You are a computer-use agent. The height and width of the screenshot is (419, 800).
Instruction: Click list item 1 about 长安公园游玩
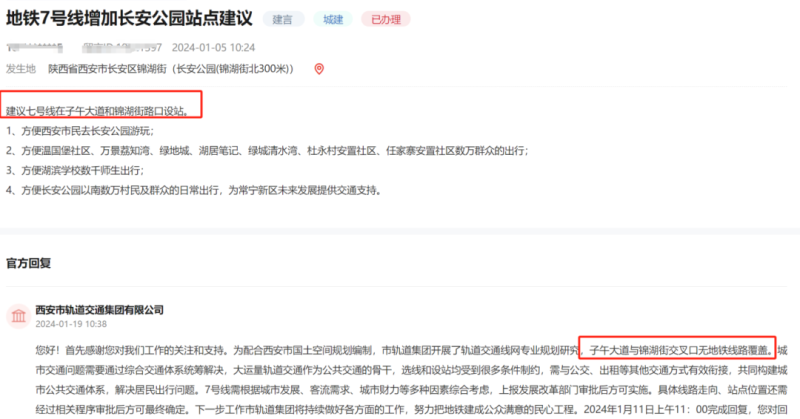click(80, 130)
